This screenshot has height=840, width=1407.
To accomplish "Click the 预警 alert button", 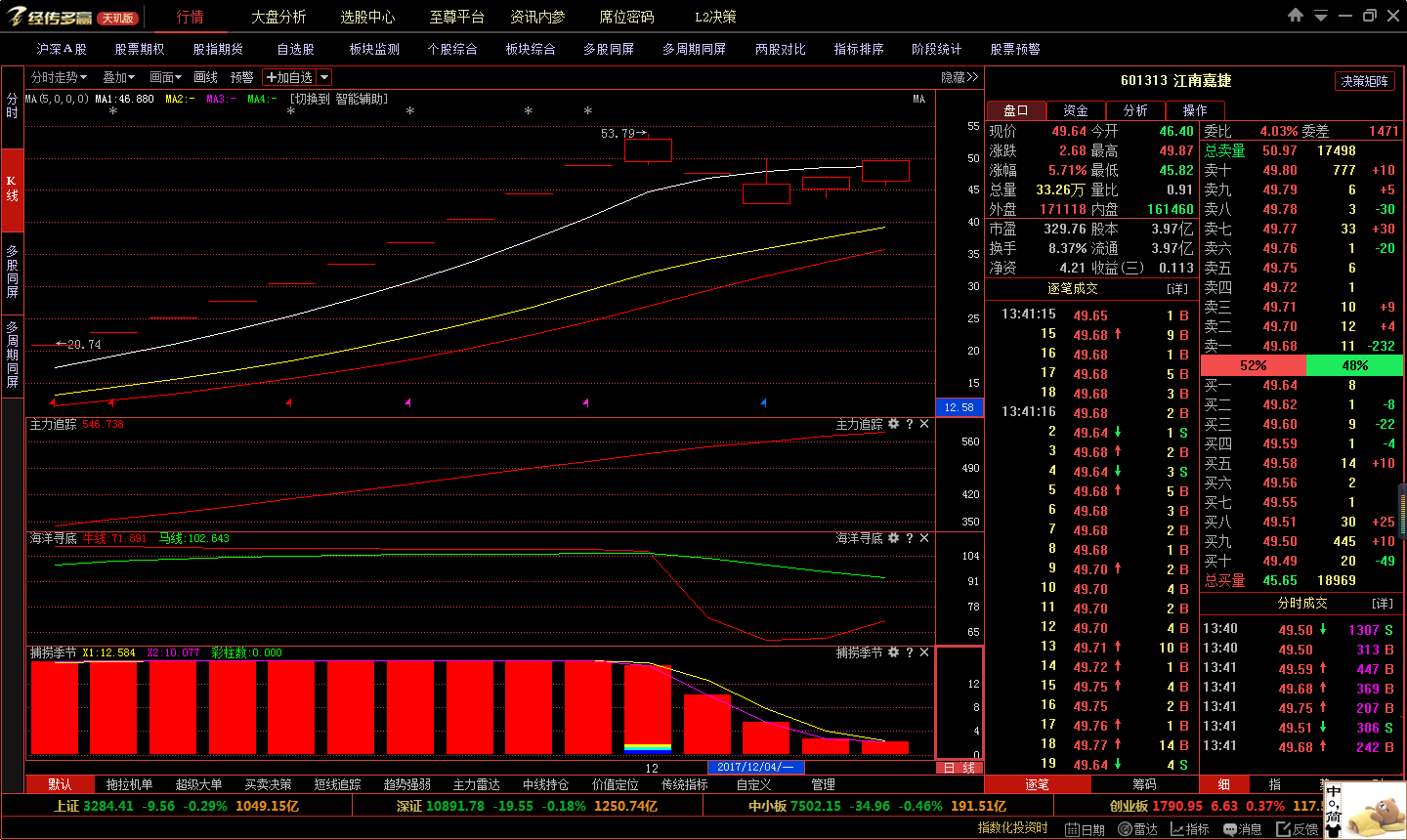I will tap(241, 77).
